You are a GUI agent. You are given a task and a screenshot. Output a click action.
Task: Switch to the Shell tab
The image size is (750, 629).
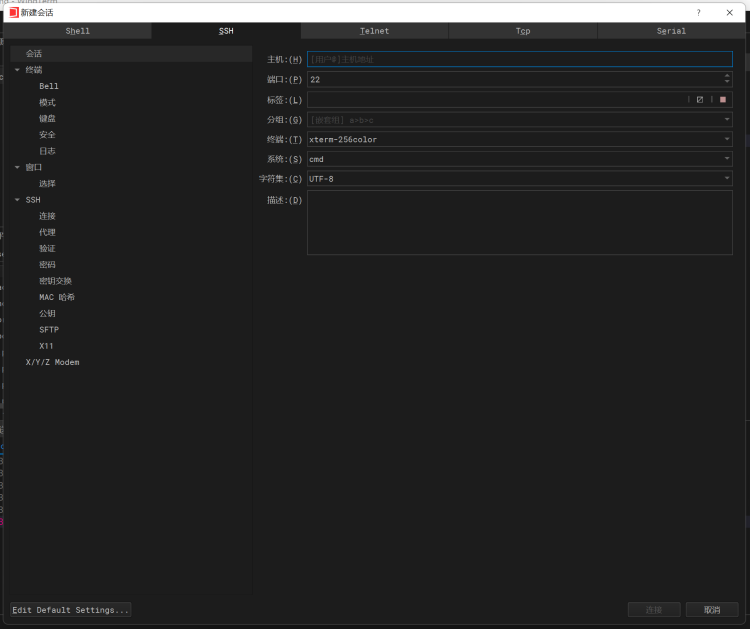coord(77,31)
